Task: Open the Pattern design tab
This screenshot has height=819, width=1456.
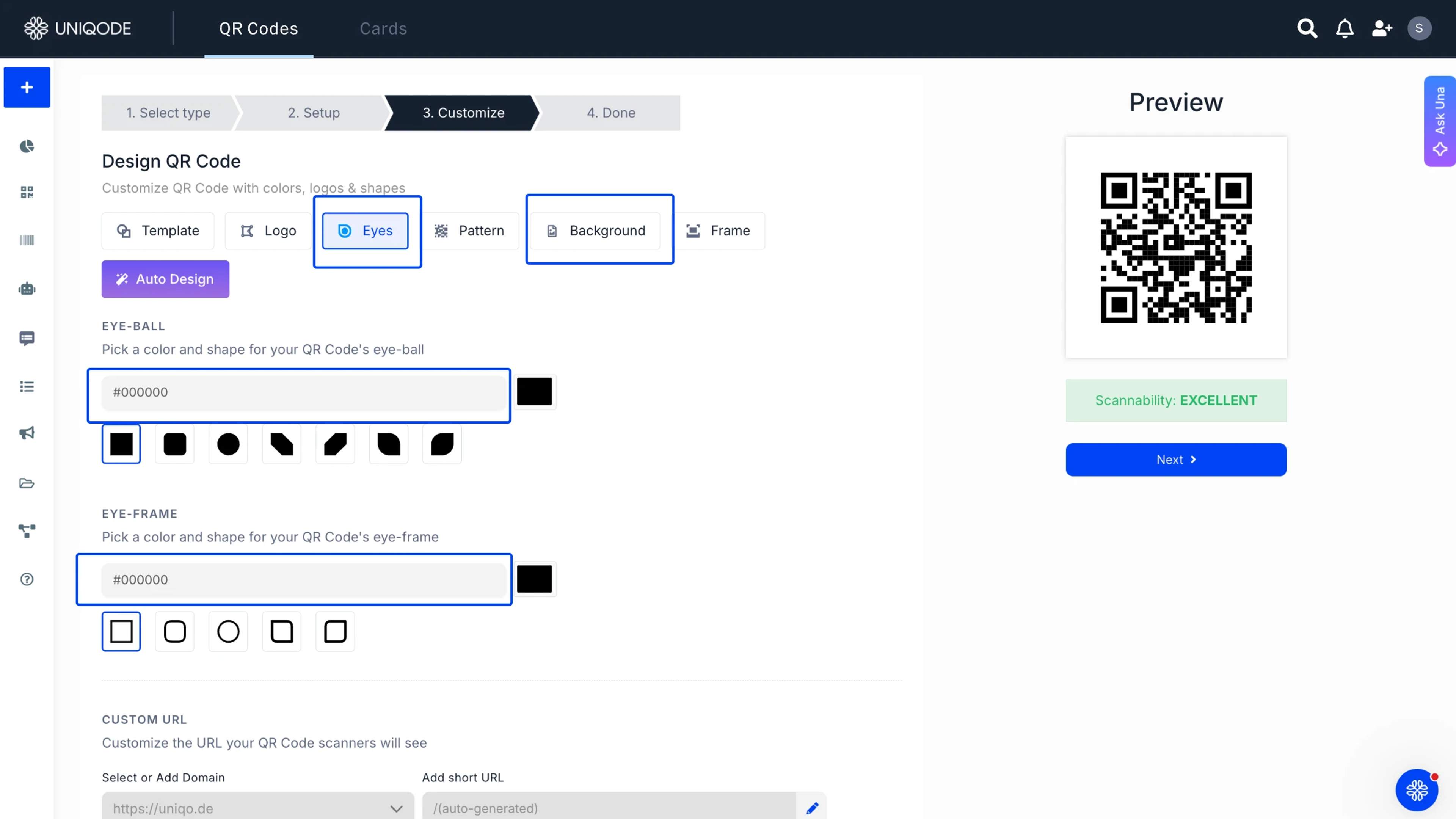Action: click(x=469, y=231)
